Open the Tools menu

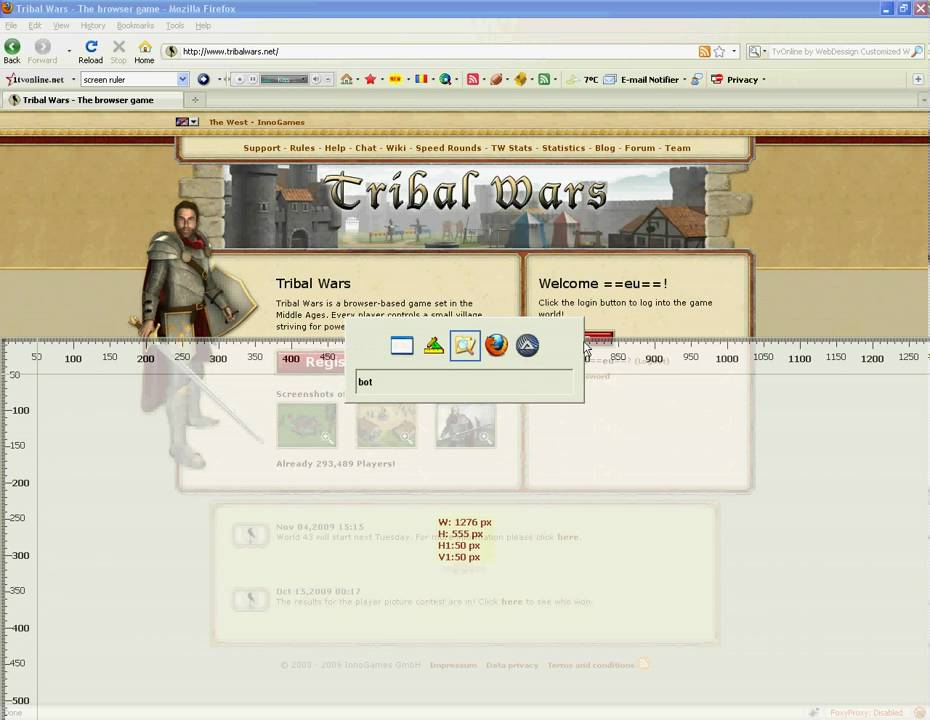(175, 26)
